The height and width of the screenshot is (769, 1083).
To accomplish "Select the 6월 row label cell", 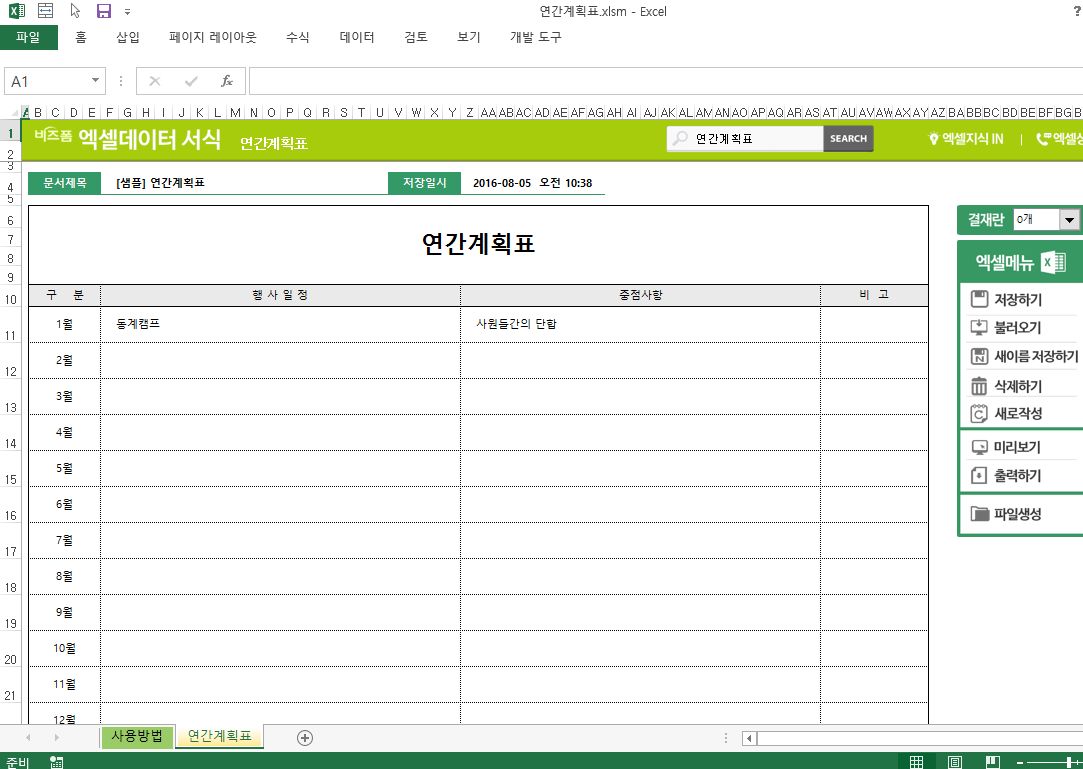I will coord(64,504).
